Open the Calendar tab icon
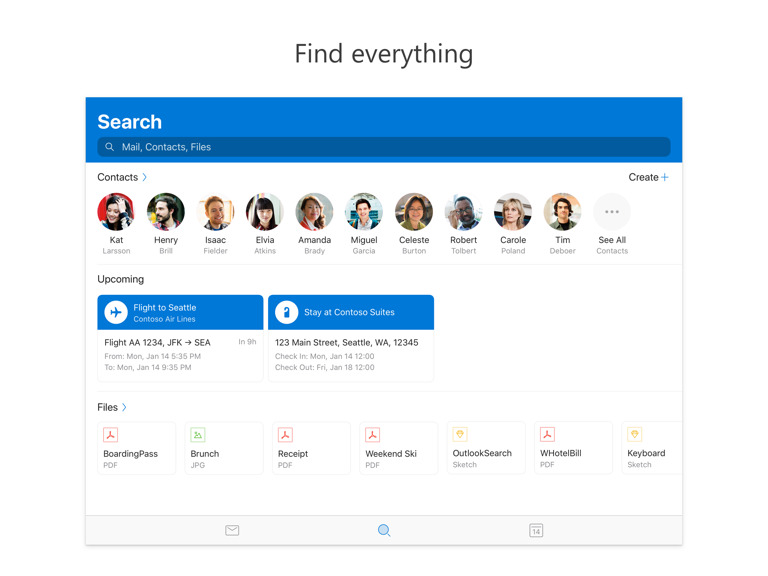The height and width of the screenshot is (576, 768). click(x=536, y=530)
